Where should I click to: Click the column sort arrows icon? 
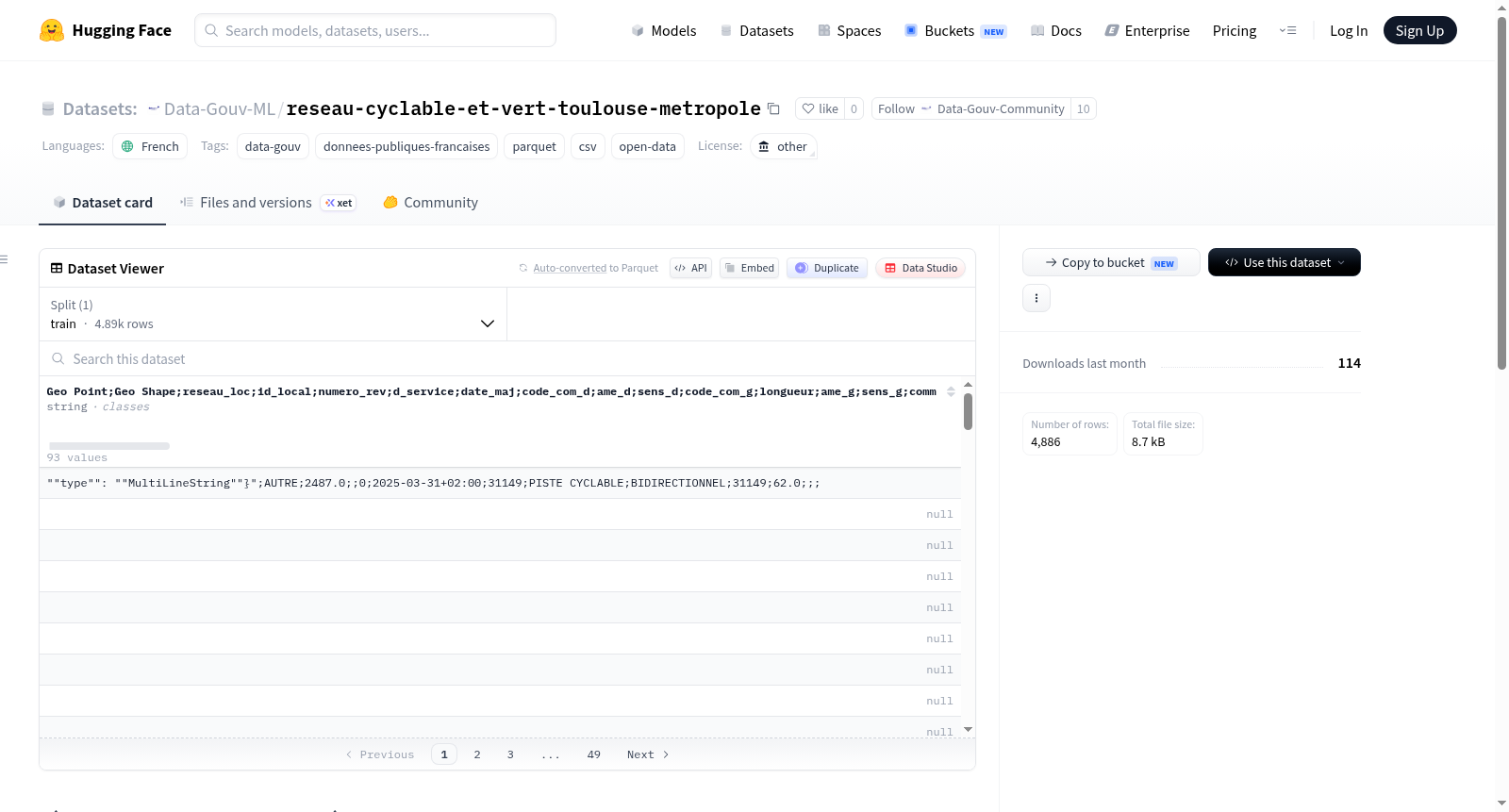pyautogui.click(x=951, y=391)
